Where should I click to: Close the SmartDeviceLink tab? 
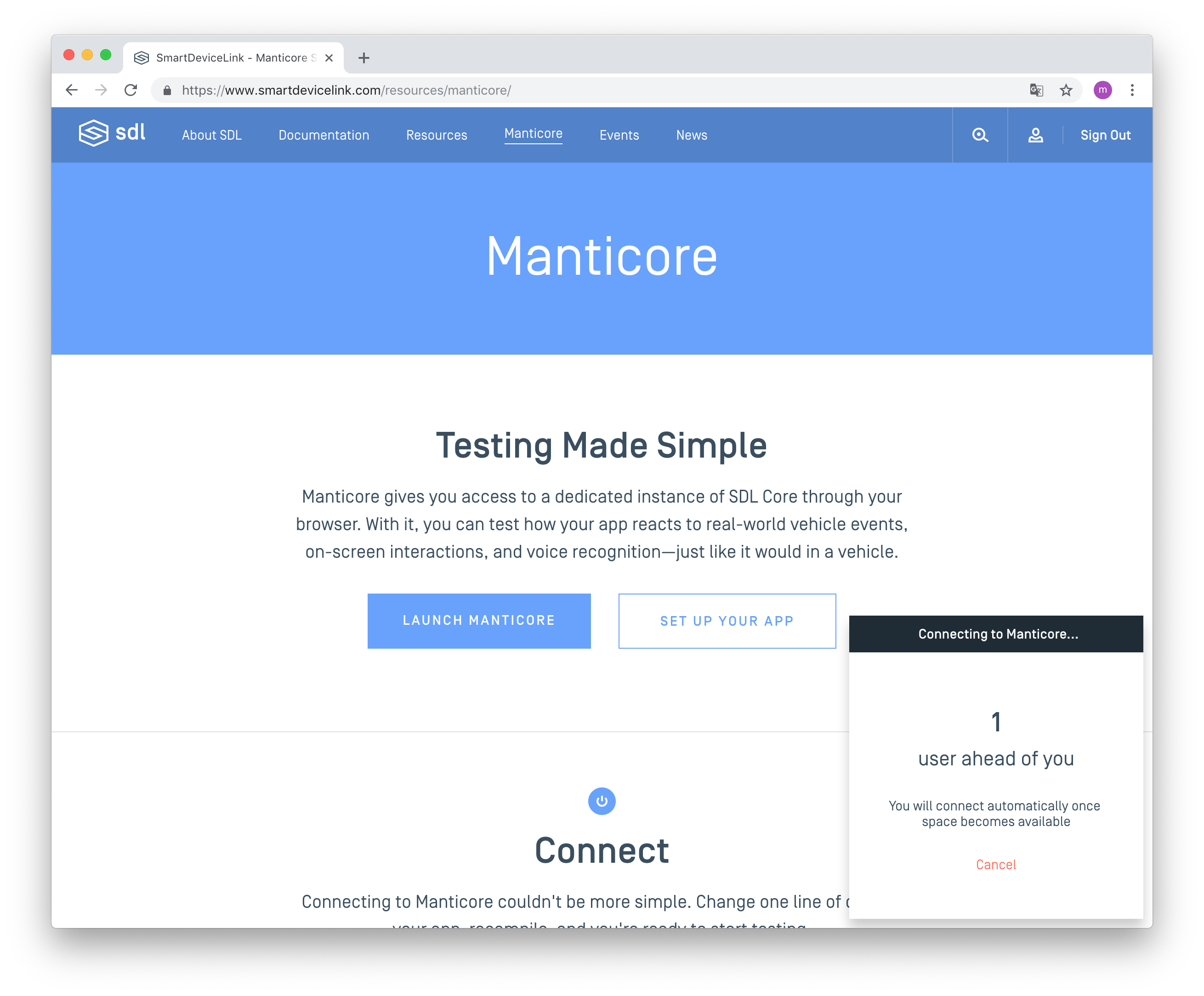click(329, 58)
